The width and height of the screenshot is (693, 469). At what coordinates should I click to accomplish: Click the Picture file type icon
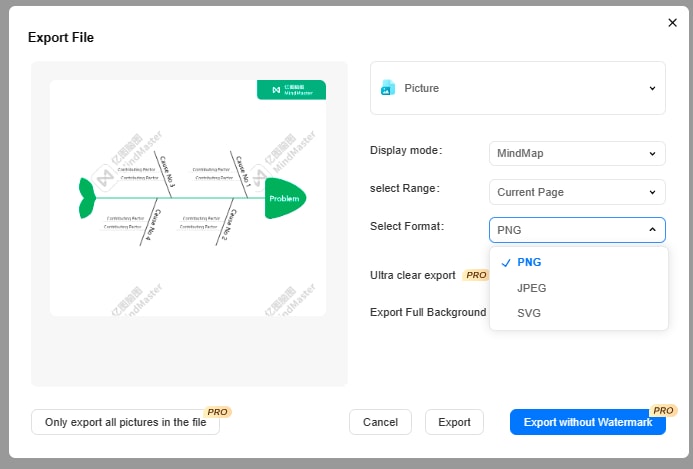[x=388, y=88]
